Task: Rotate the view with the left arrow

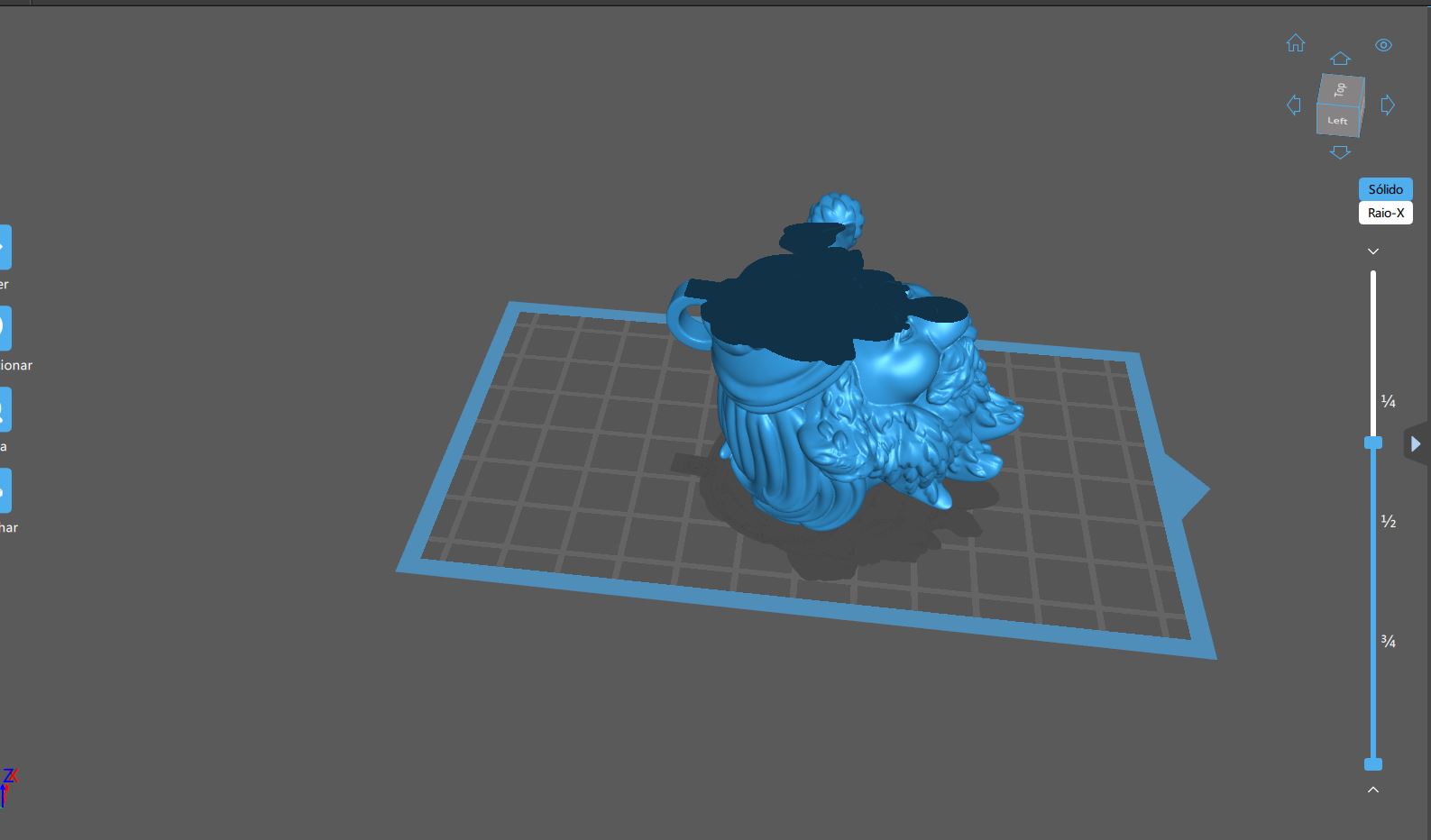Action: 1294,105
